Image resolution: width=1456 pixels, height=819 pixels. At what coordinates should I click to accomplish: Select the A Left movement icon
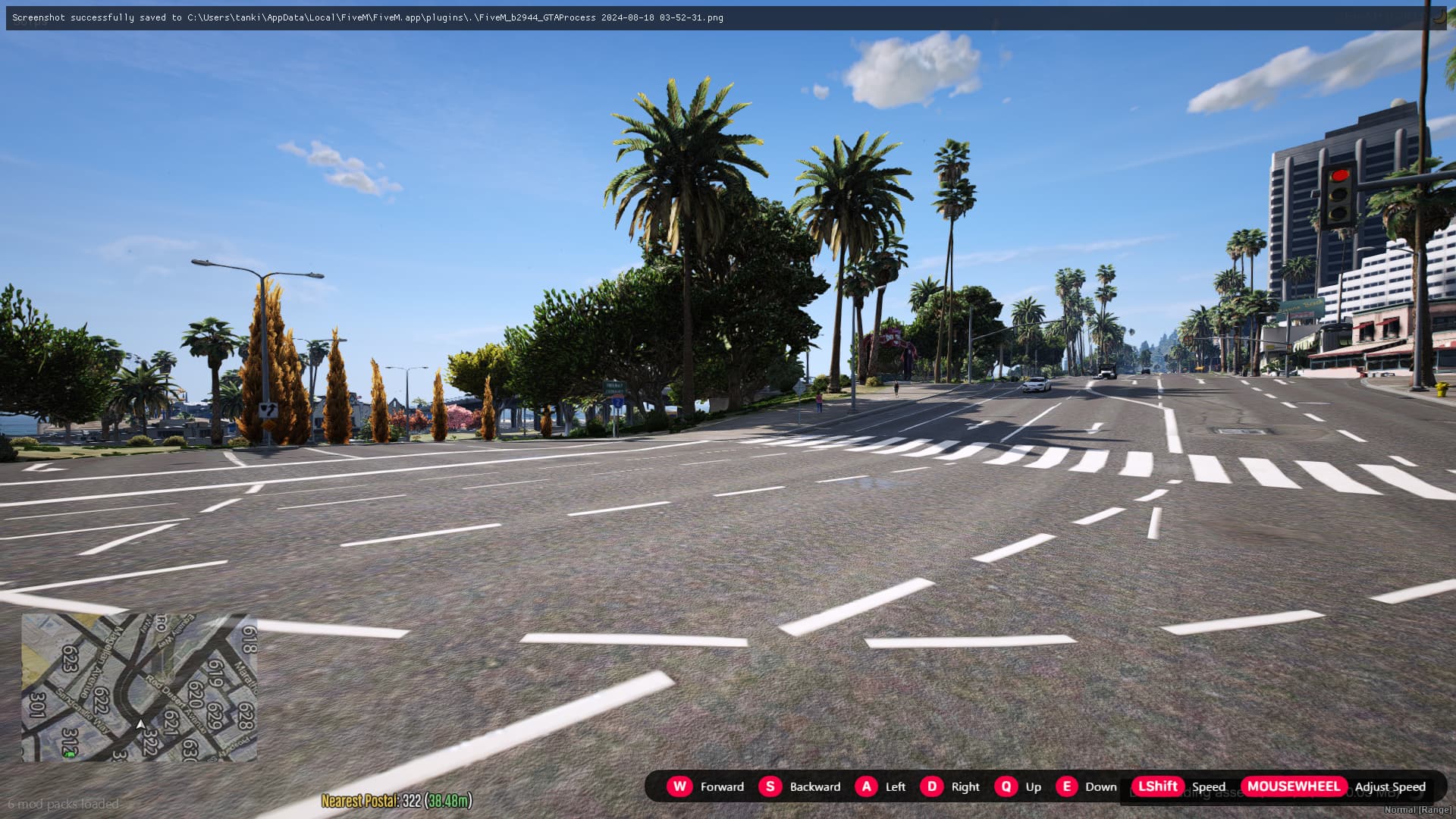coord(866,787)
